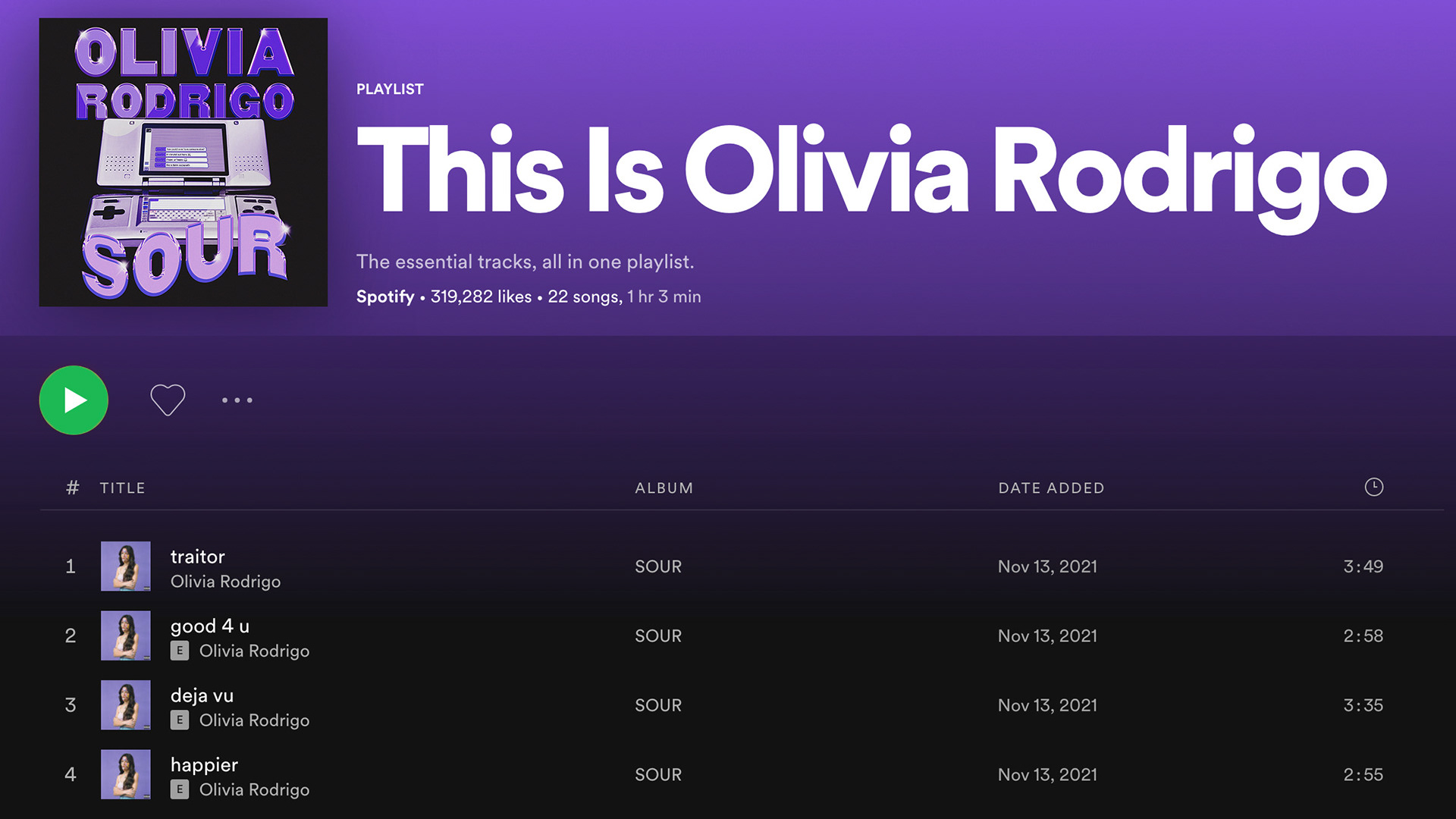1456x819 pixels.
Task: Click the explicit badge on deja vu
Action: click(x=180, y=720)
